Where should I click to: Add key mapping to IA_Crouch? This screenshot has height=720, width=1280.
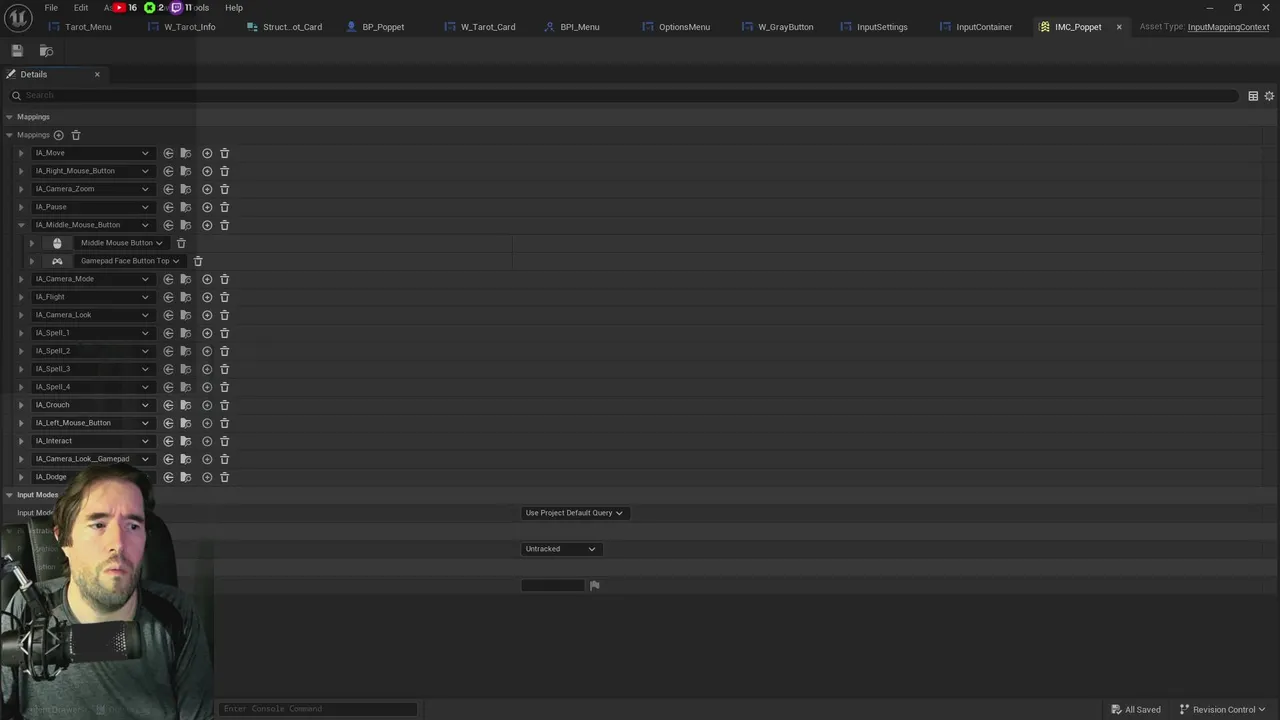coord(207,405)
